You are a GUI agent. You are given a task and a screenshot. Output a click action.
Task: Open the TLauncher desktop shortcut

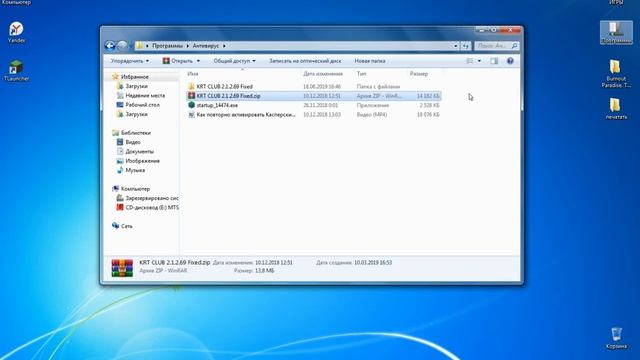[x=16, y=71]
